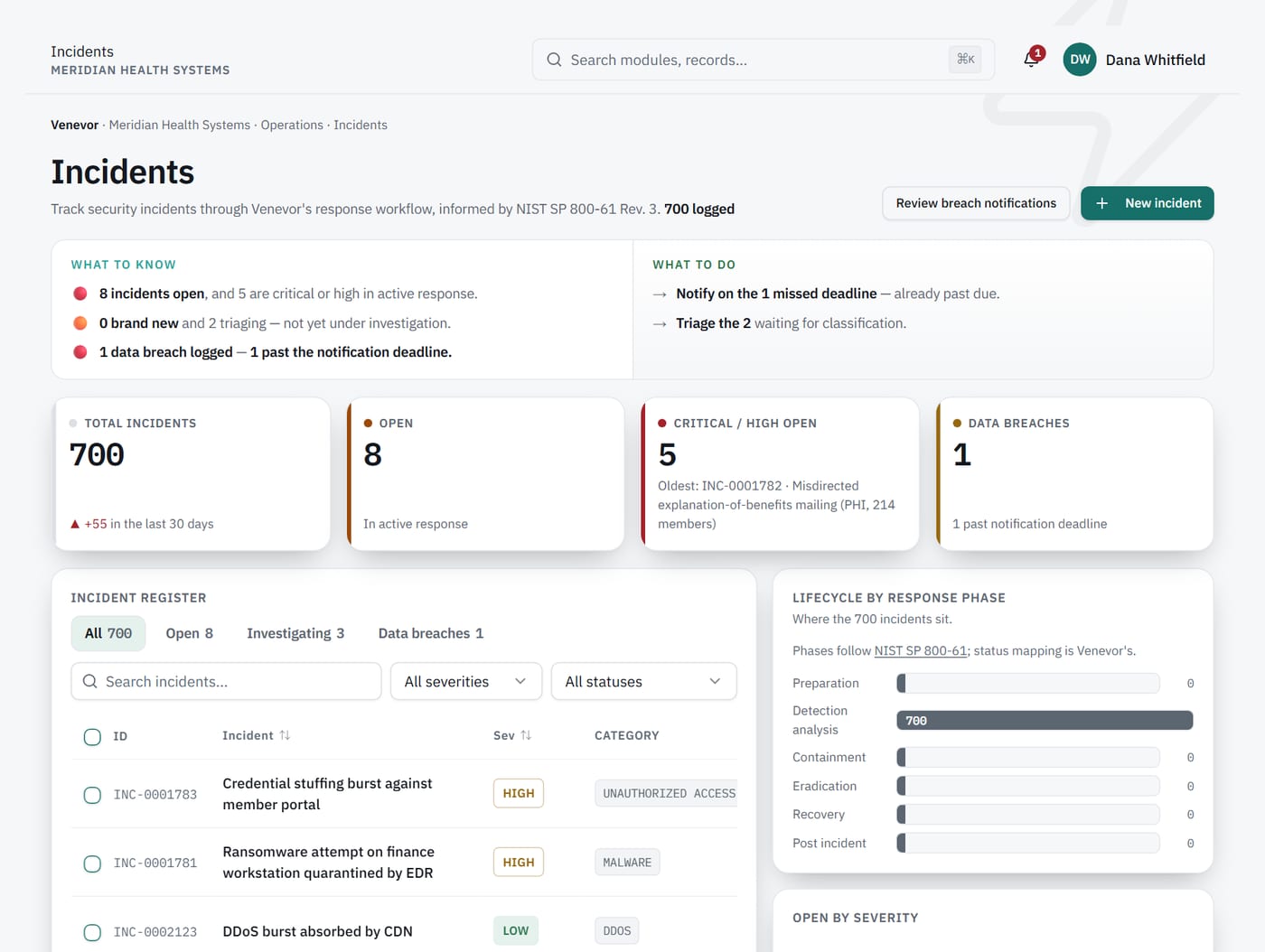
Task: Click the HIGH badge for INC-0001783
Action: click(519, 793)
